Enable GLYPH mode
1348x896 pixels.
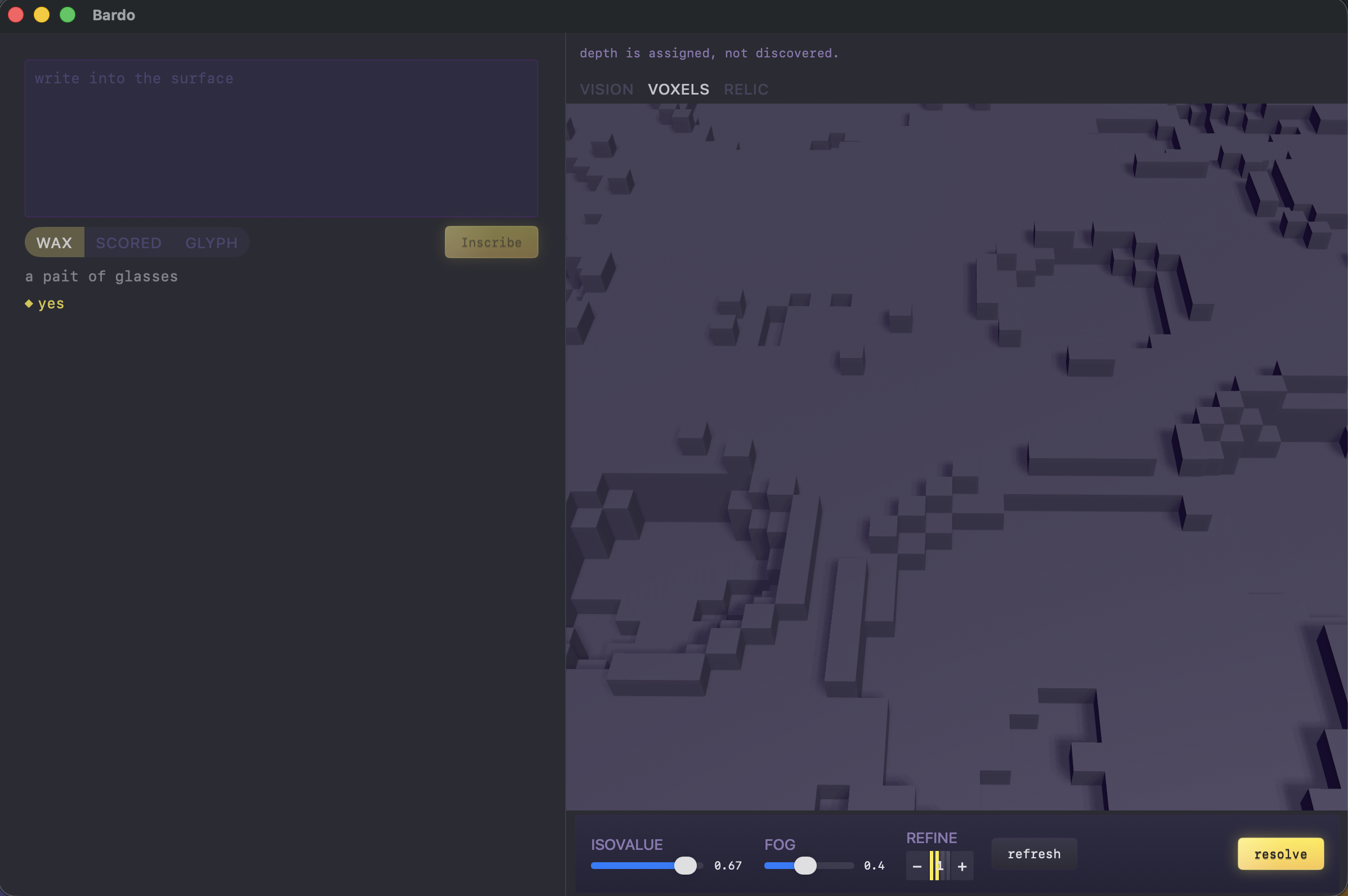pos(211,242)
